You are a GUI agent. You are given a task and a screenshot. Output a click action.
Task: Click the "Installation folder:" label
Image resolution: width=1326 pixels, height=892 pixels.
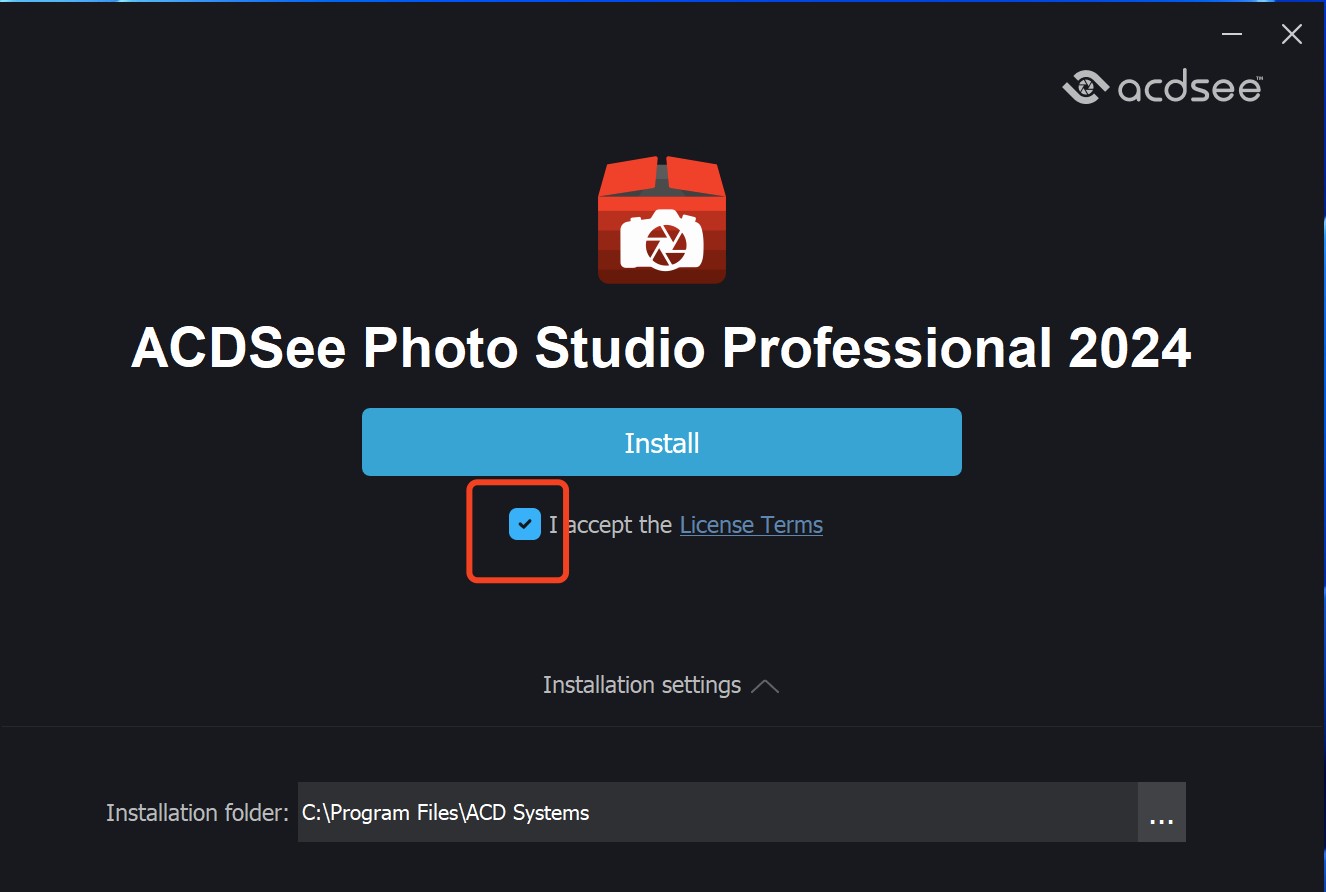pos(197,813)
